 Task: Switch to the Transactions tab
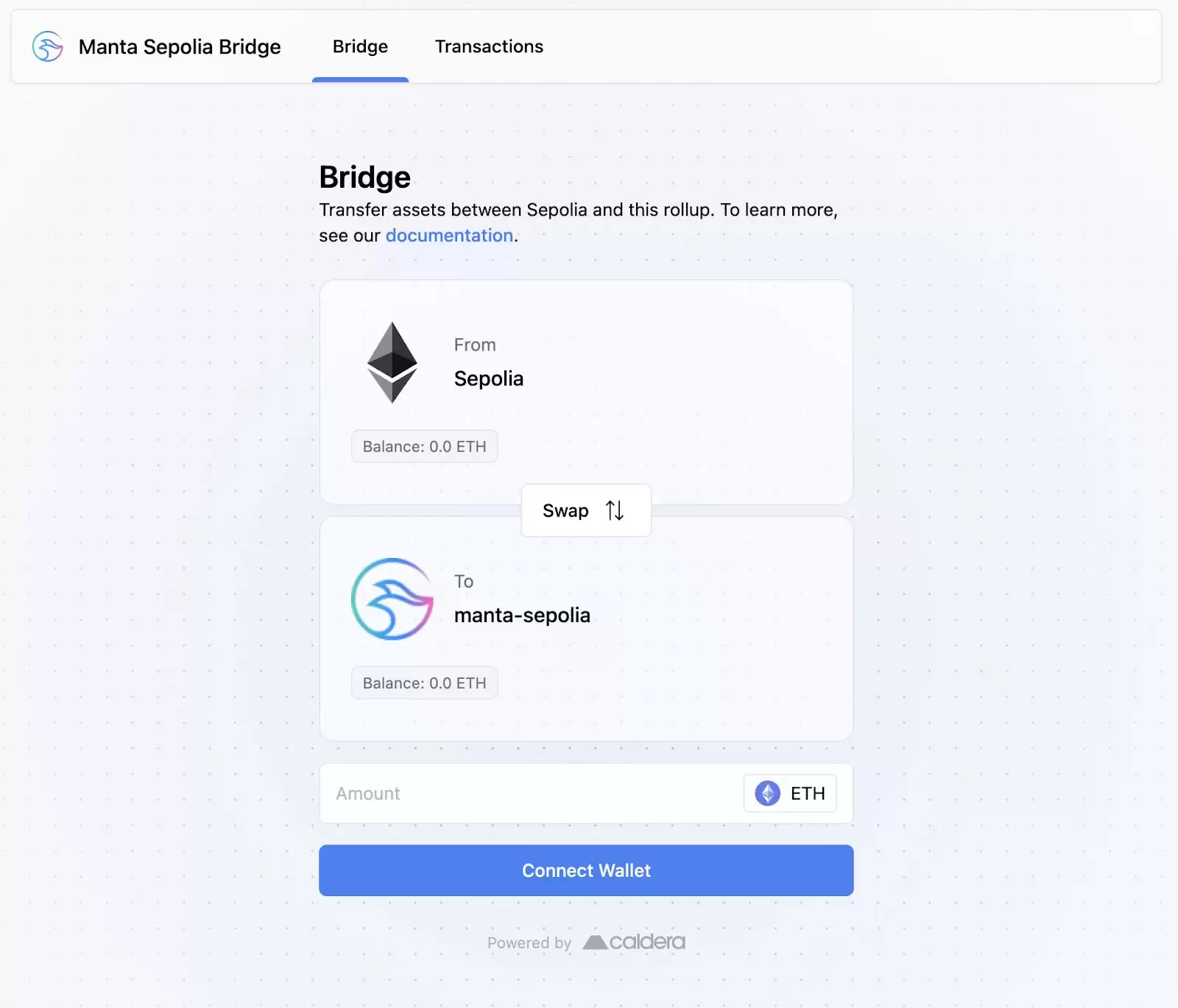click(489, 46)
